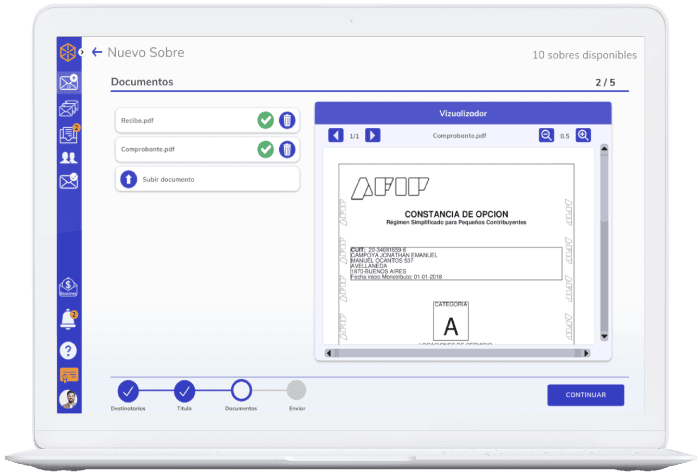Go to next page in viewer

[372, 135]
